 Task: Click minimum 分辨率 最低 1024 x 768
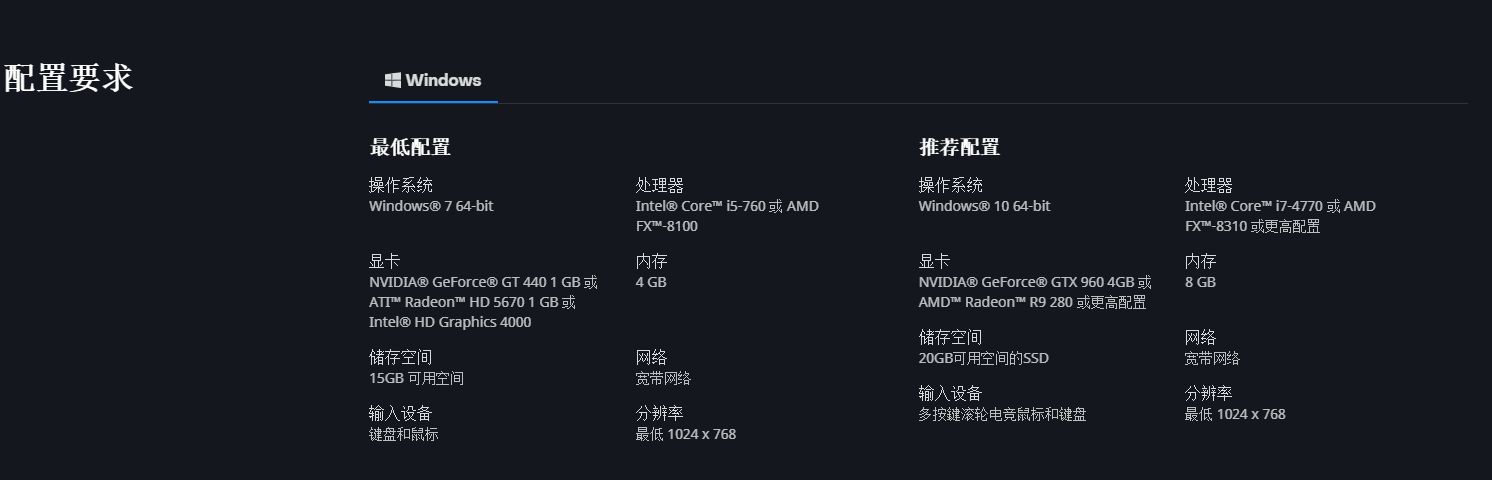(x=686, y=434)
